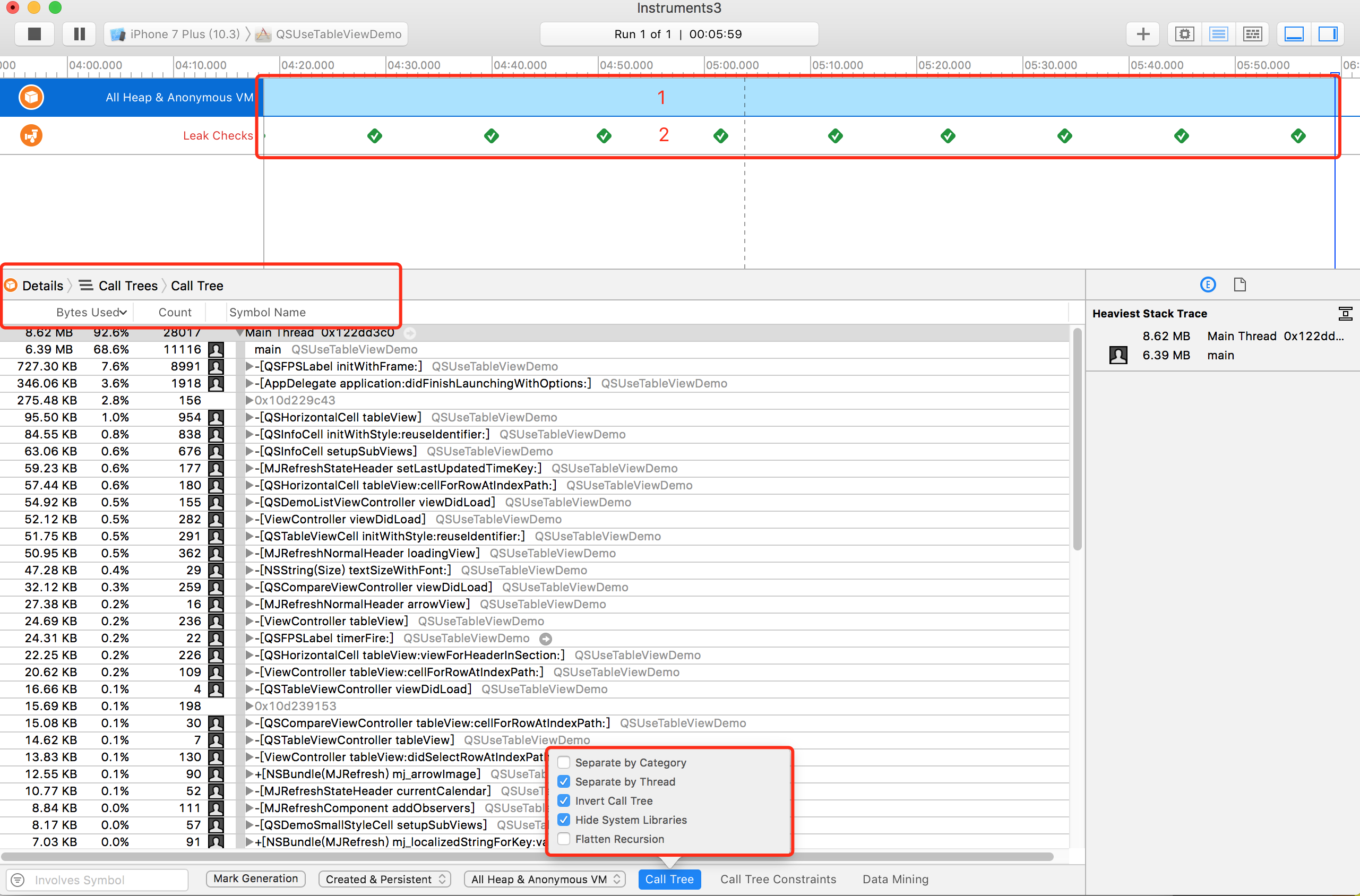Open All Heap & Anonymous VM dropdown

[x=545, y=879]
